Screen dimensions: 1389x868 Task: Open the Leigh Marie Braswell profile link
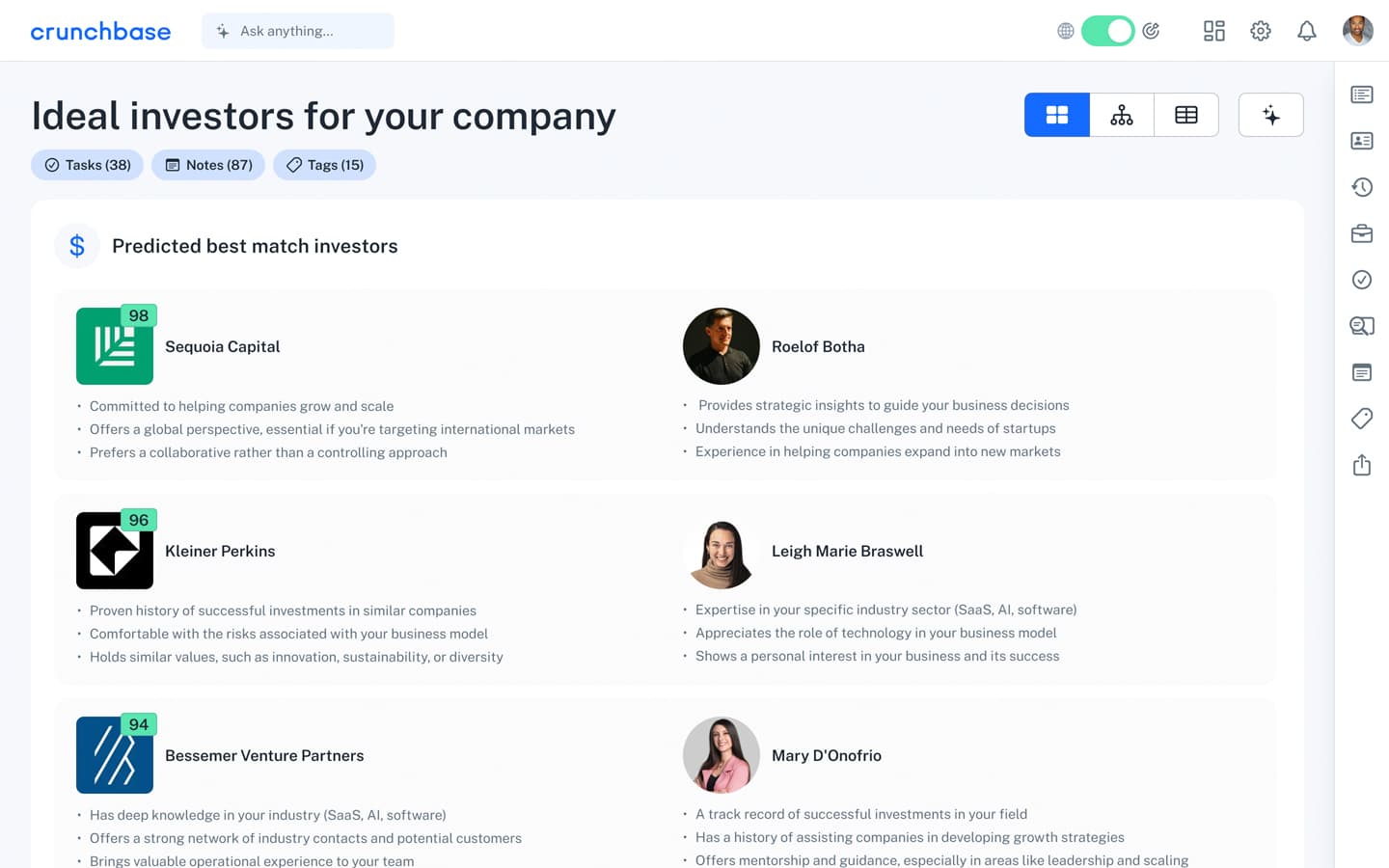point(847,551)
